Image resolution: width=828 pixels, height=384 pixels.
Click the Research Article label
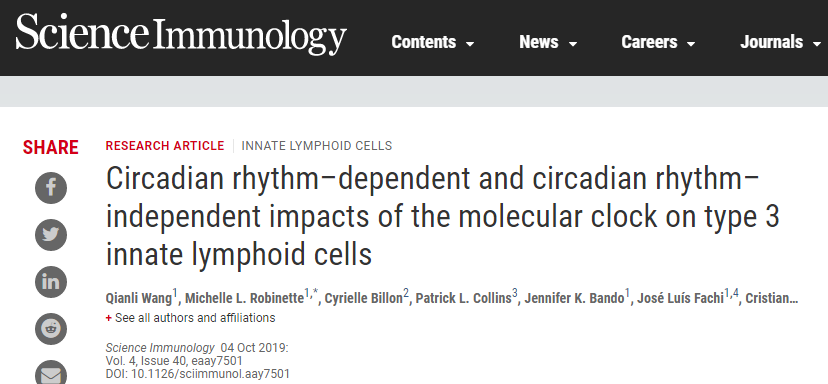165,146
